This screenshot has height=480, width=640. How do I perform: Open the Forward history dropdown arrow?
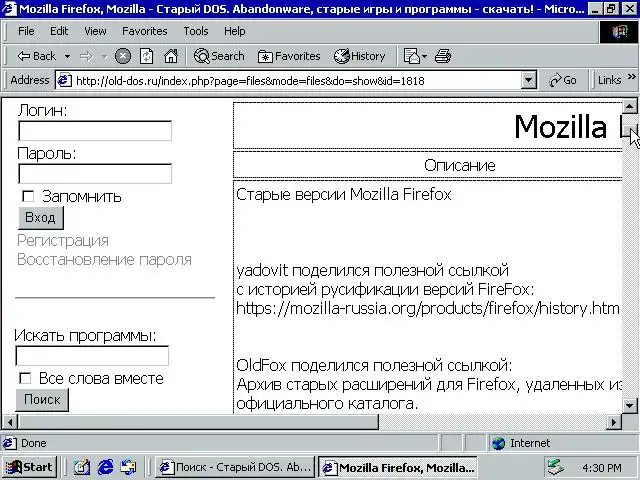pos(104,56)
